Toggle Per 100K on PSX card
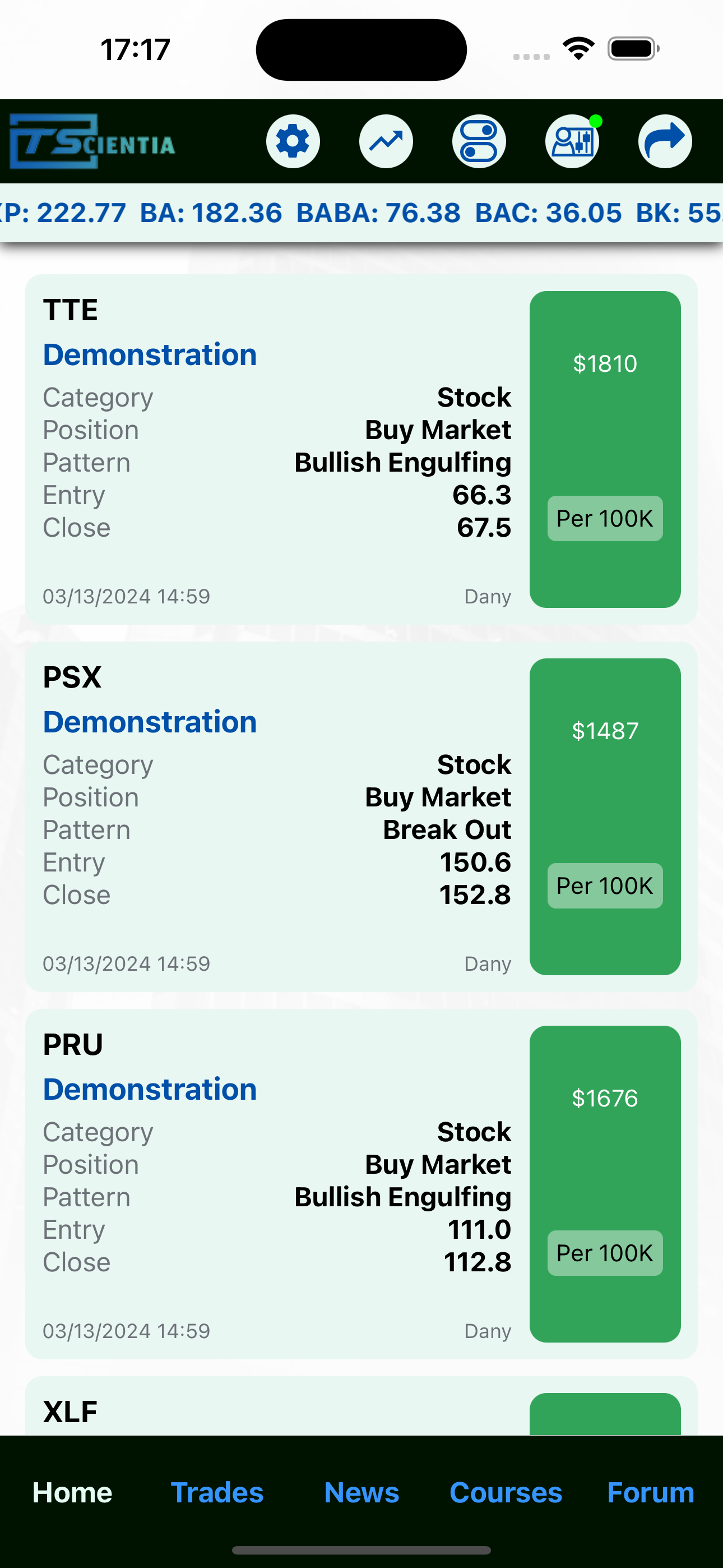 tap(605, 886)
